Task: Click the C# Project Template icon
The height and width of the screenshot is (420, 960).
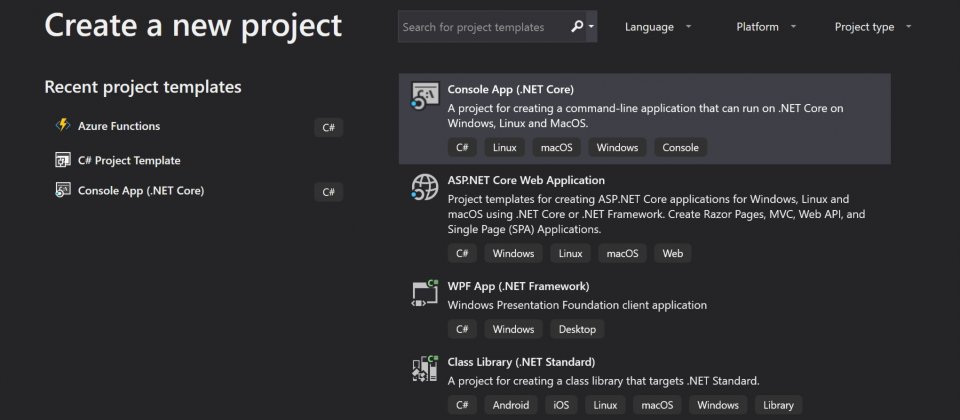Action: coord(62,160)
